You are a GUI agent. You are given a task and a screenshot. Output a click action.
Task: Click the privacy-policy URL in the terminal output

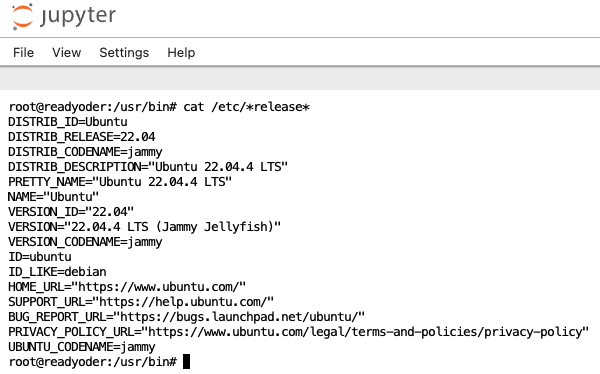365,332
